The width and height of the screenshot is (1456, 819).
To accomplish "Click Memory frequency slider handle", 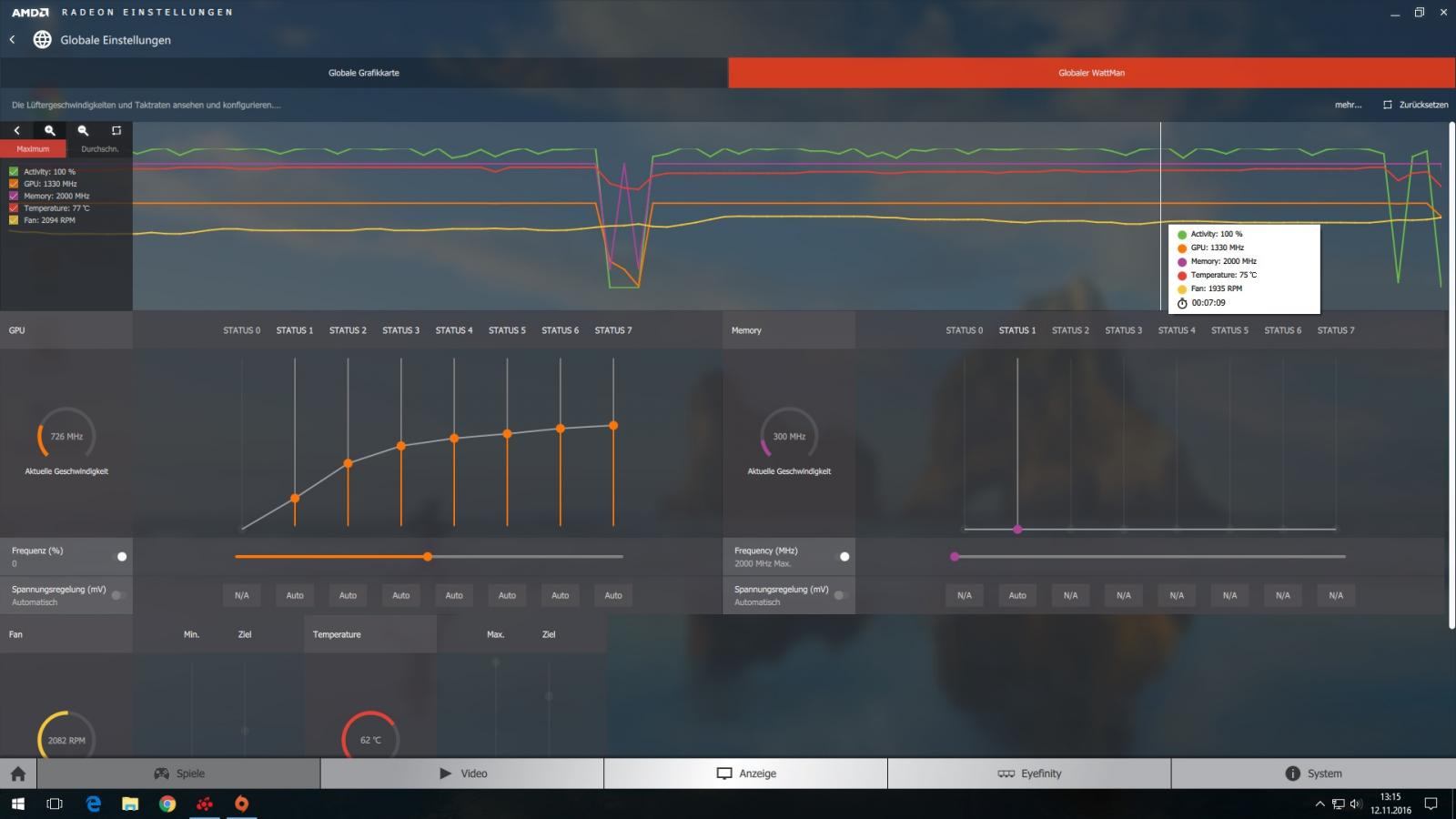I will click(x=955, y=556).
